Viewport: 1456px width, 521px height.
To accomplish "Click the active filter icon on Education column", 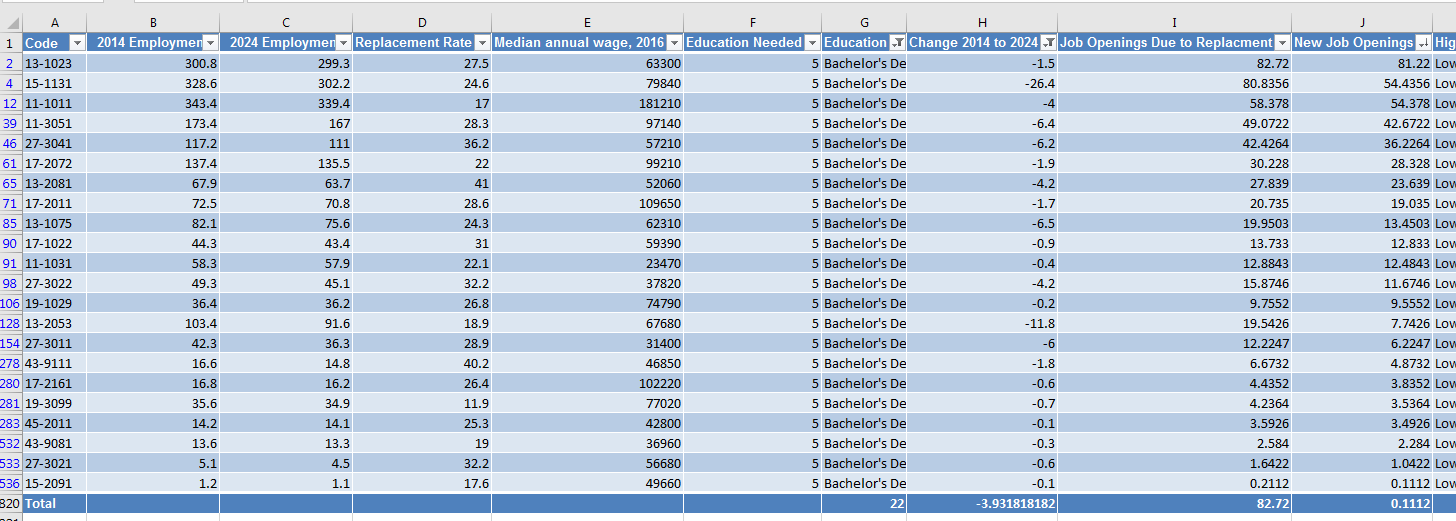I will 897,43.
